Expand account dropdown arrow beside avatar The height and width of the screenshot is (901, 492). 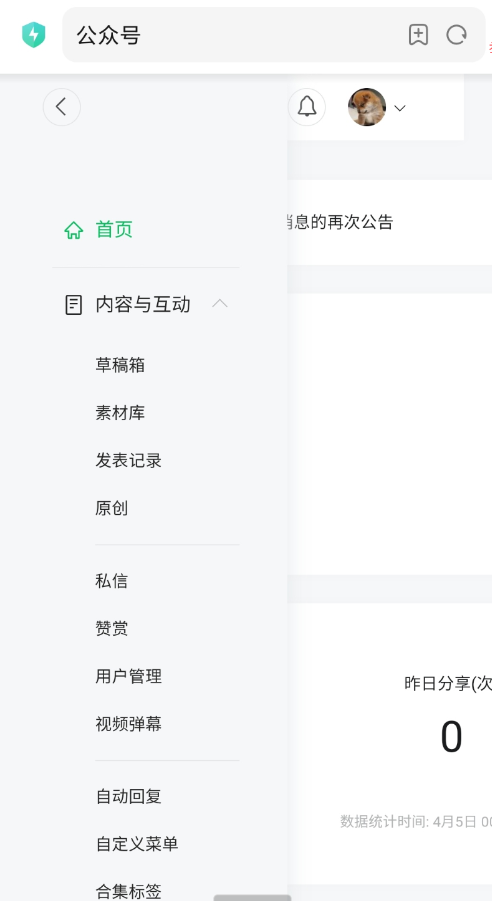pyautogui.click(x=400, y=108)
